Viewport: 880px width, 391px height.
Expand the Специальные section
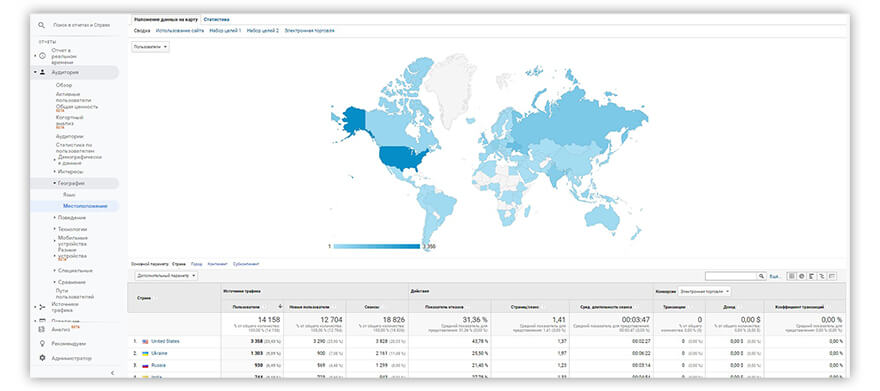point(54,270)
